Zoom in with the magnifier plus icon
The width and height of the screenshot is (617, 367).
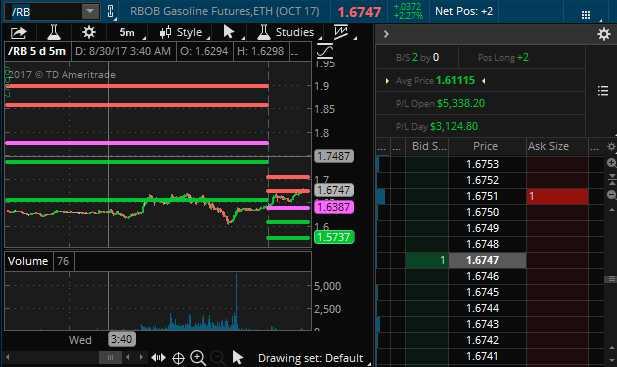tap(198, 358)
